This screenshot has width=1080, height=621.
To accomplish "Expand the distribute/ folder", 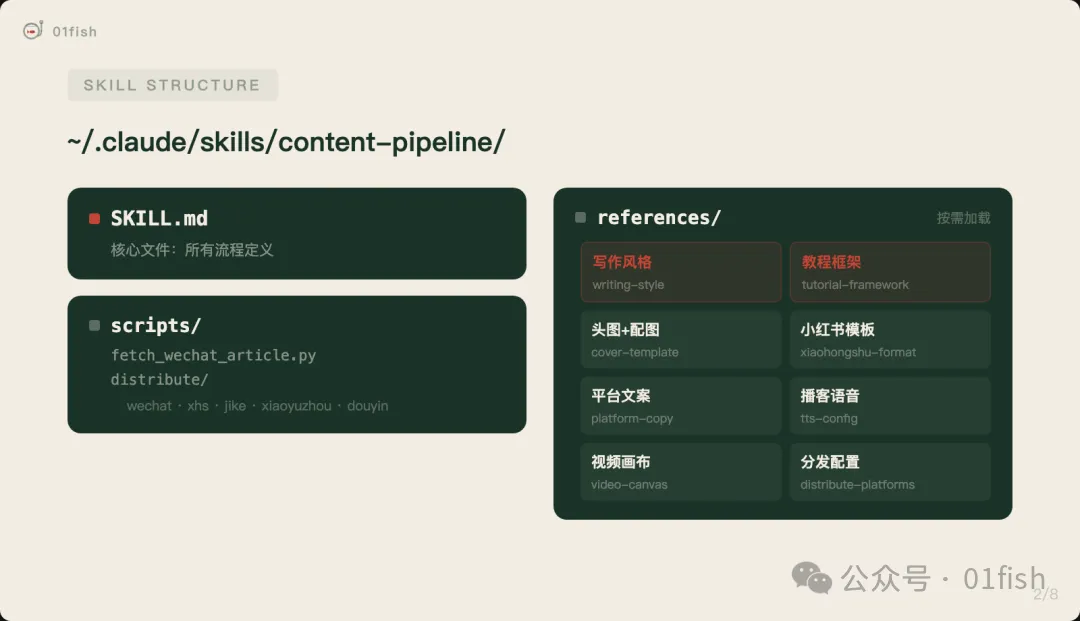I will (160, 380).
